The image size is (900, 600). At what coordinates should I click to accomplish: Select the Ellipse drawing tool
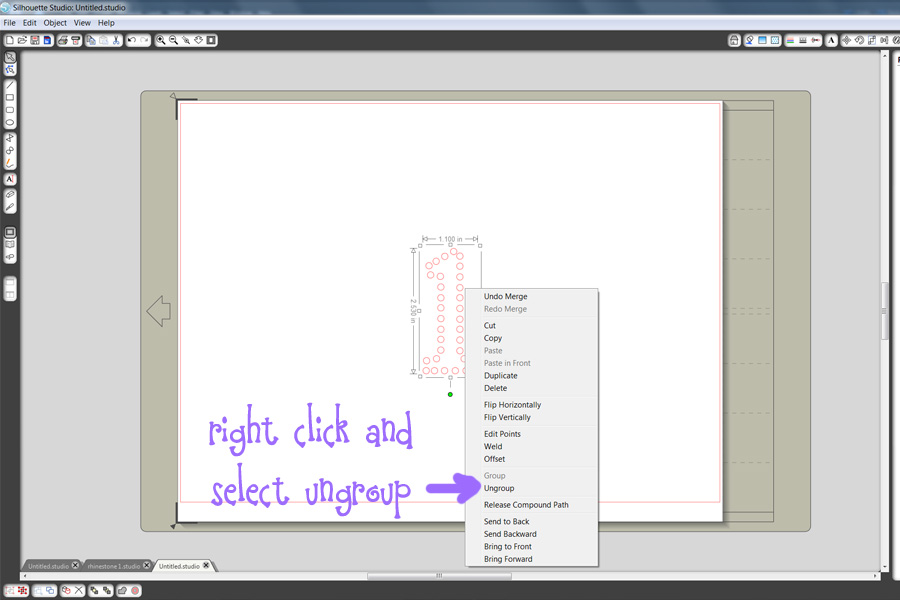10,123
